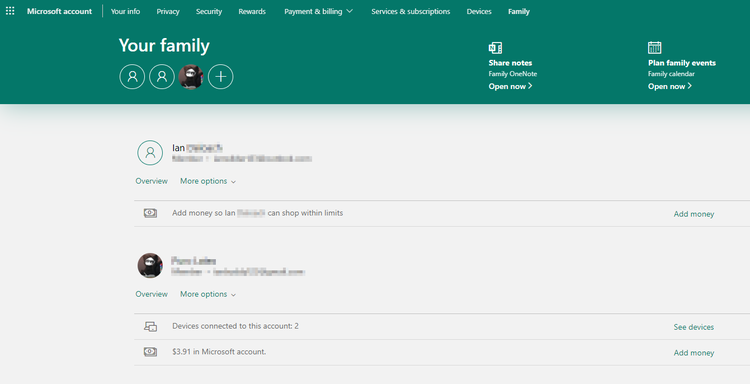Click Ian's profile avatar icon
The height and width of the screenshot is (384, 750).
(x=150, y=153)
